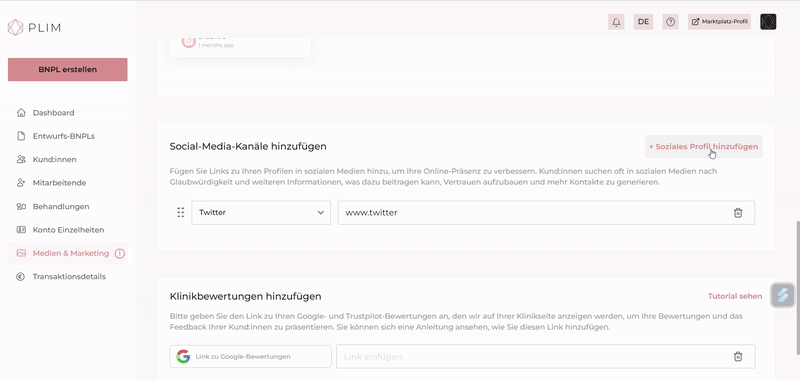Click the Mitarbeitende add-person icon
800x380 pixels.
pos(21,183)
